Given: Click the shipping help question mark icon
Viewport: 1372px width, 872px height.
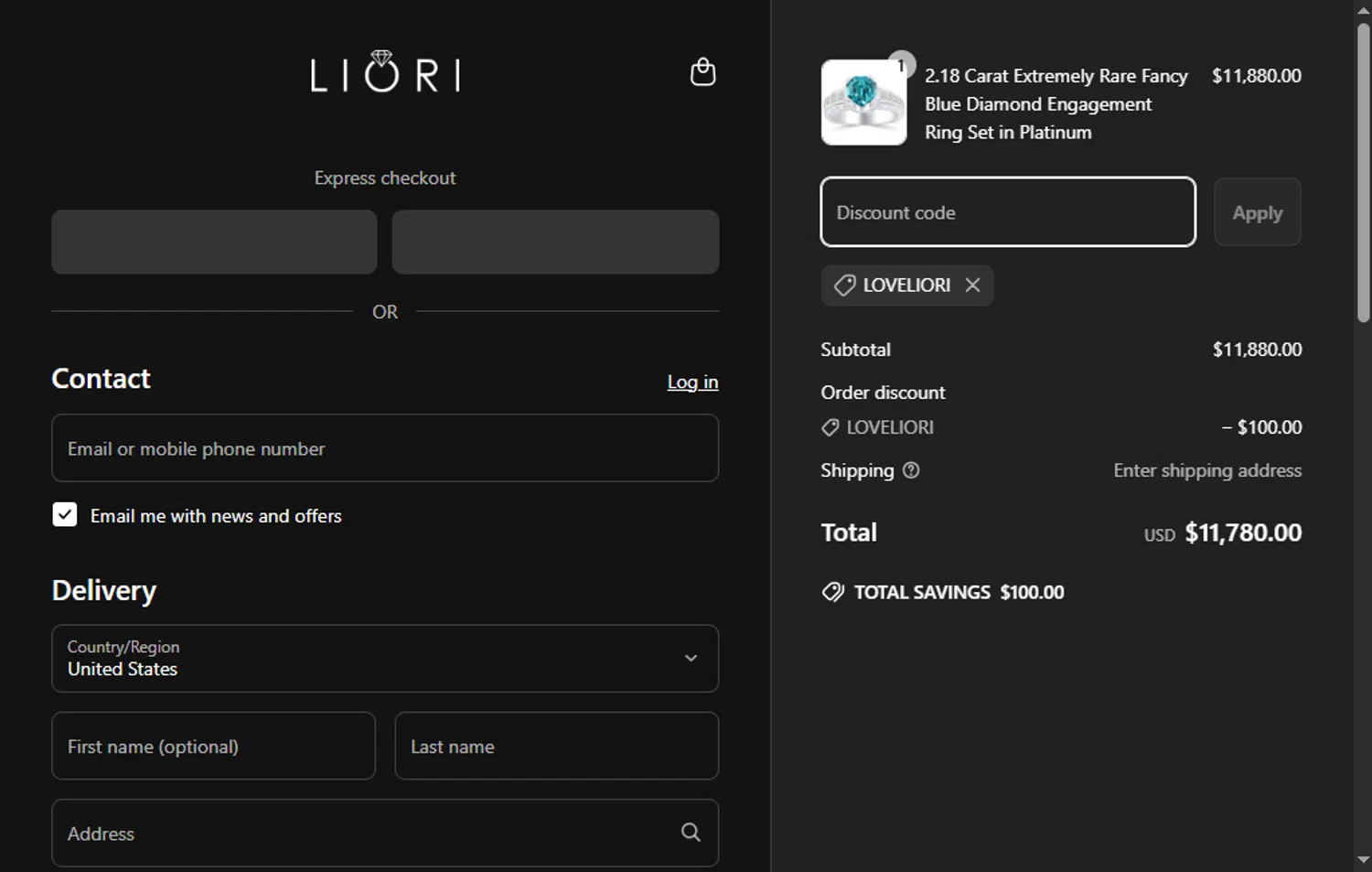Looking at the screenshot, I should (911, 470).
